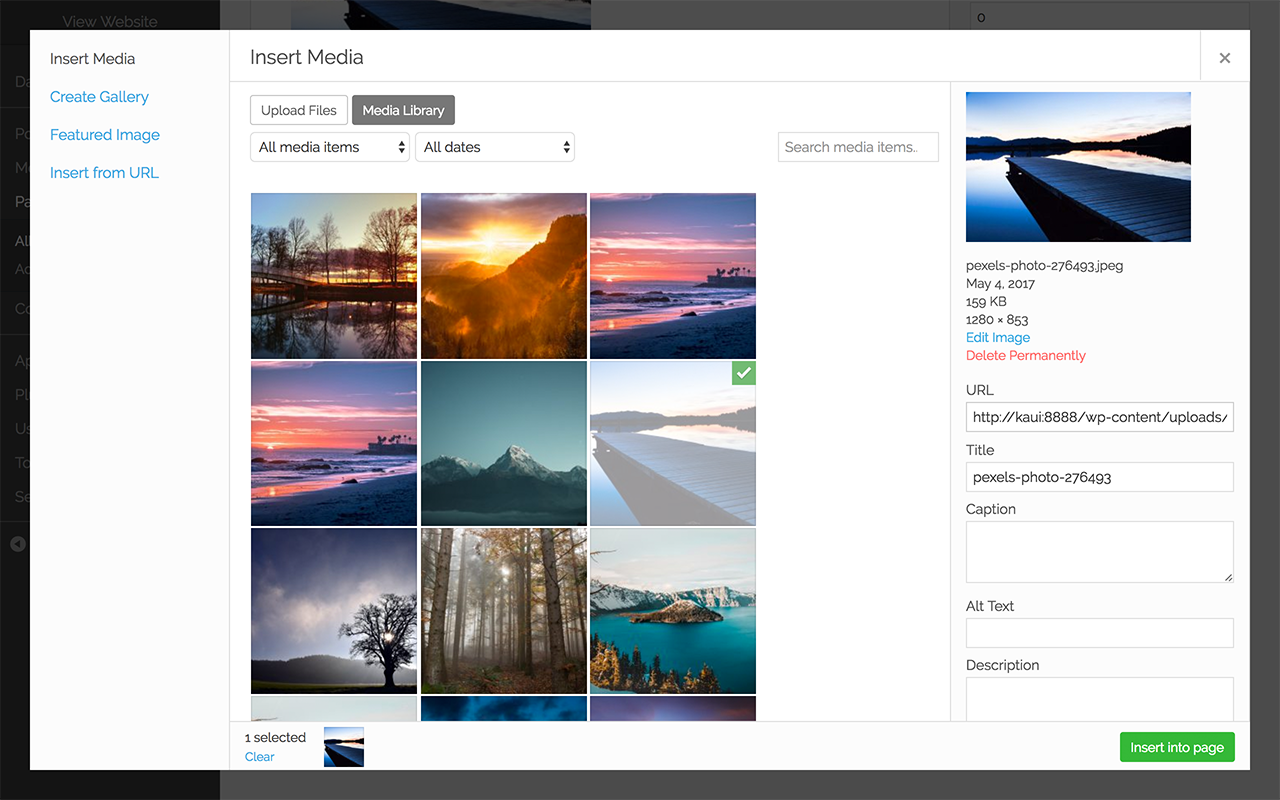The width and height of the screenshot is (1280, 800).
Task: Select the Media Library tab
Action: pyautogui.click(x=403, y=110)
